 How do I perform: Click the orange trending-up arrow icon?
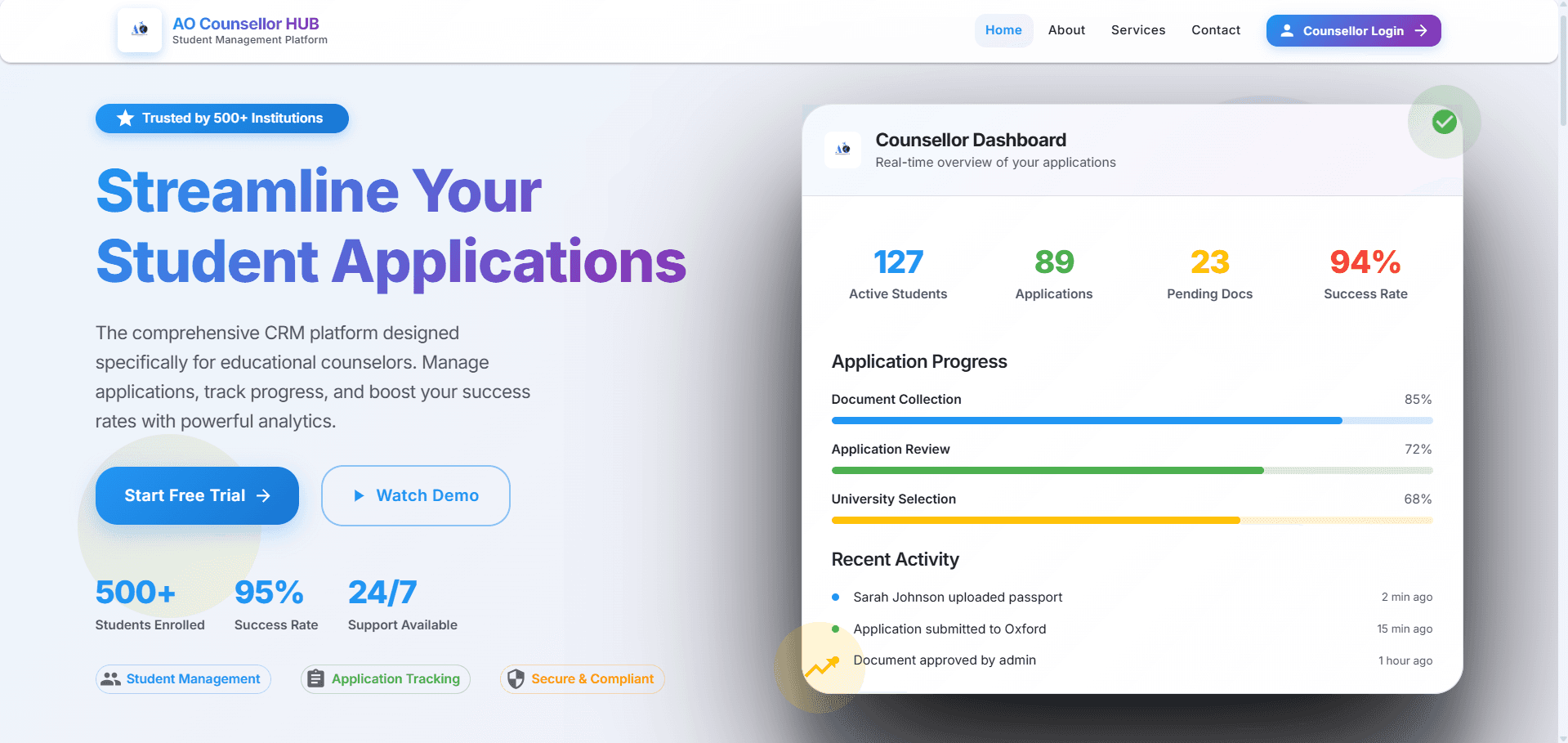click(x=821, y=667)
